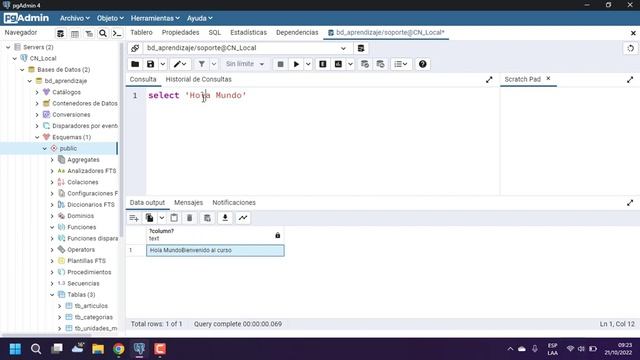Download results as file
The width and height of the screenshot is (640, 360).
pyautogui.click(x=225, y=218)
